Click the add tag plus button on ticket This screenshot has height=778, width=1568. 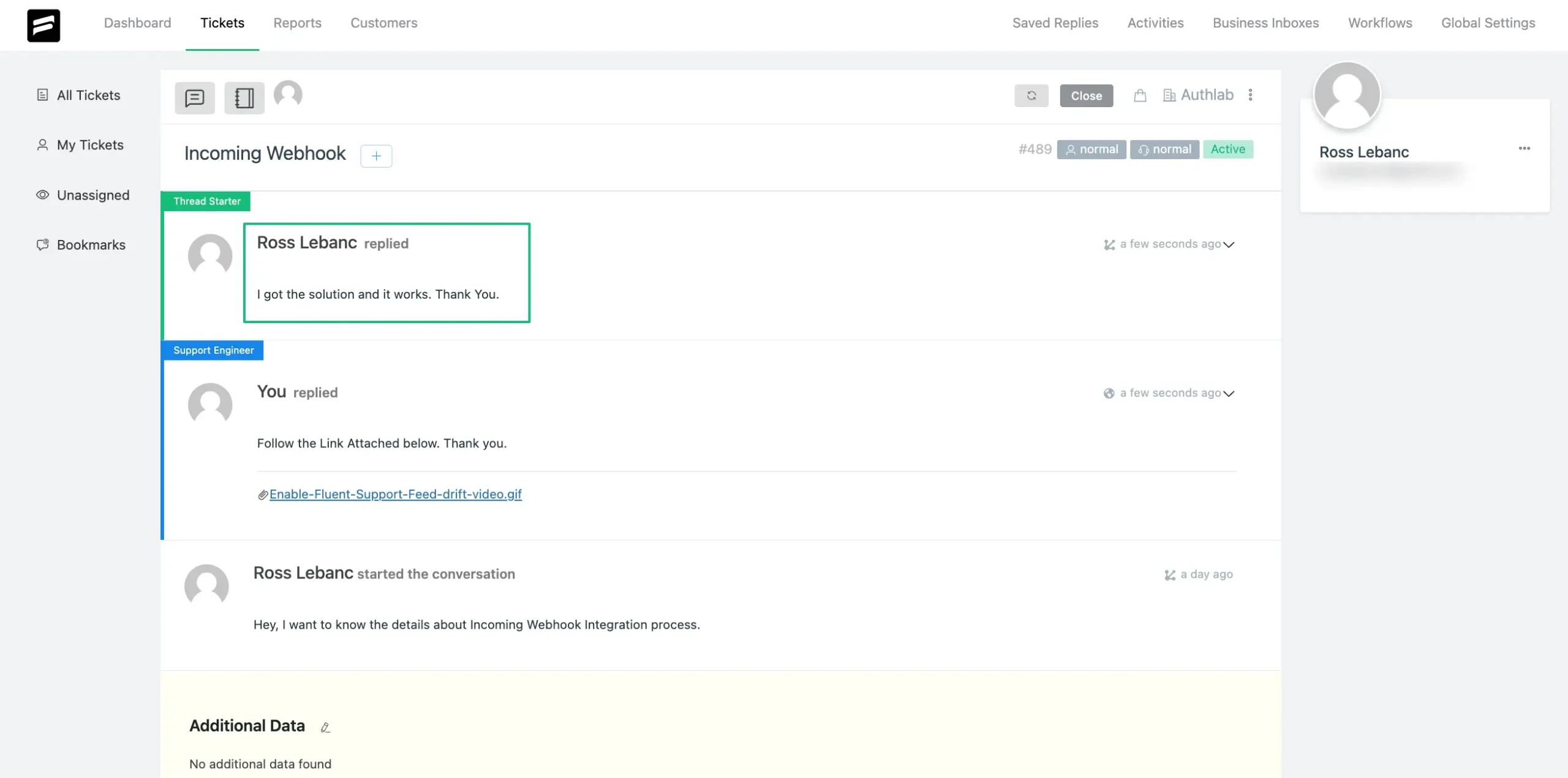(x=376, y=156)
